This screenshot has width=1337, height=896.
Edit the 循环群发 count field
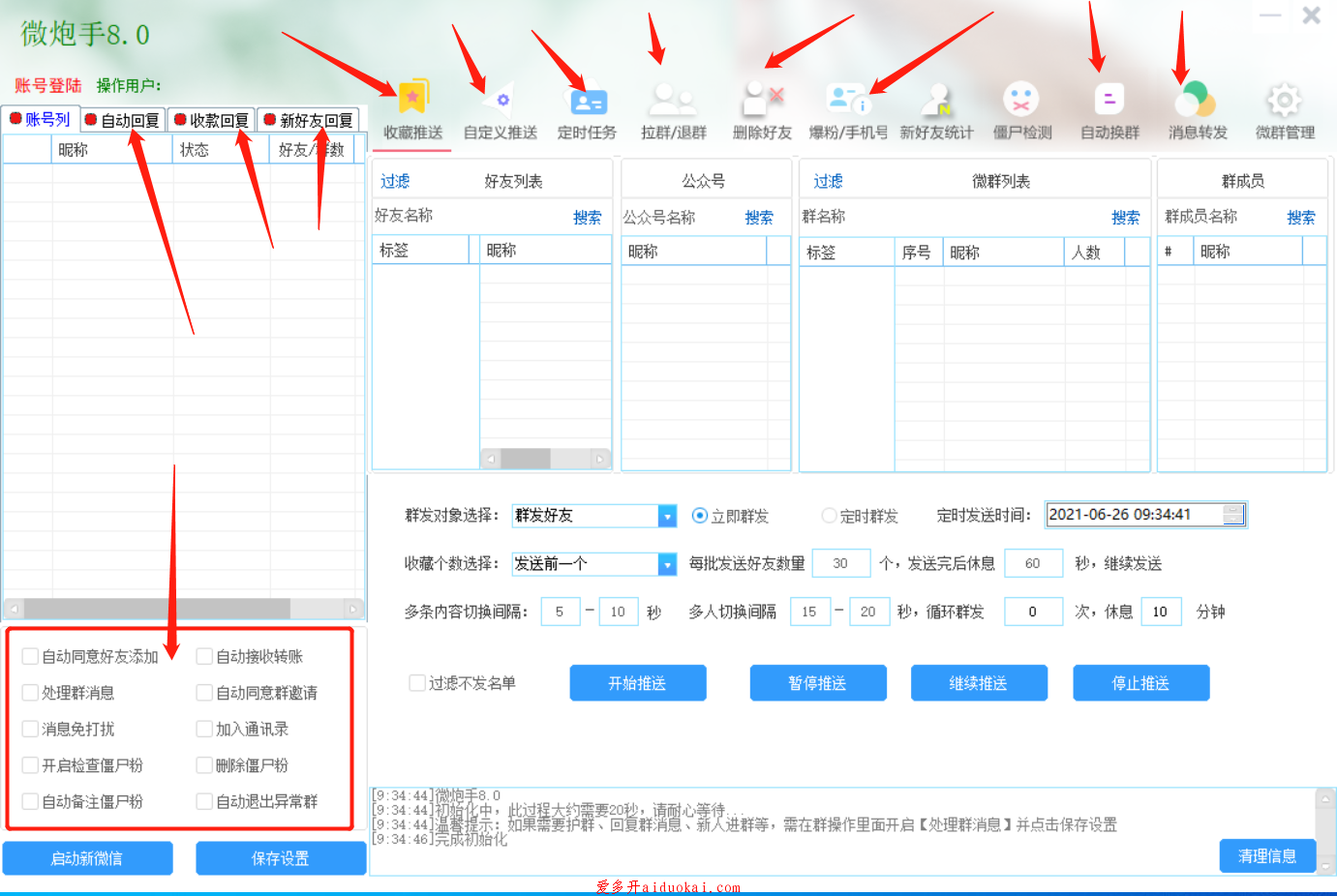pos(1033,612)
